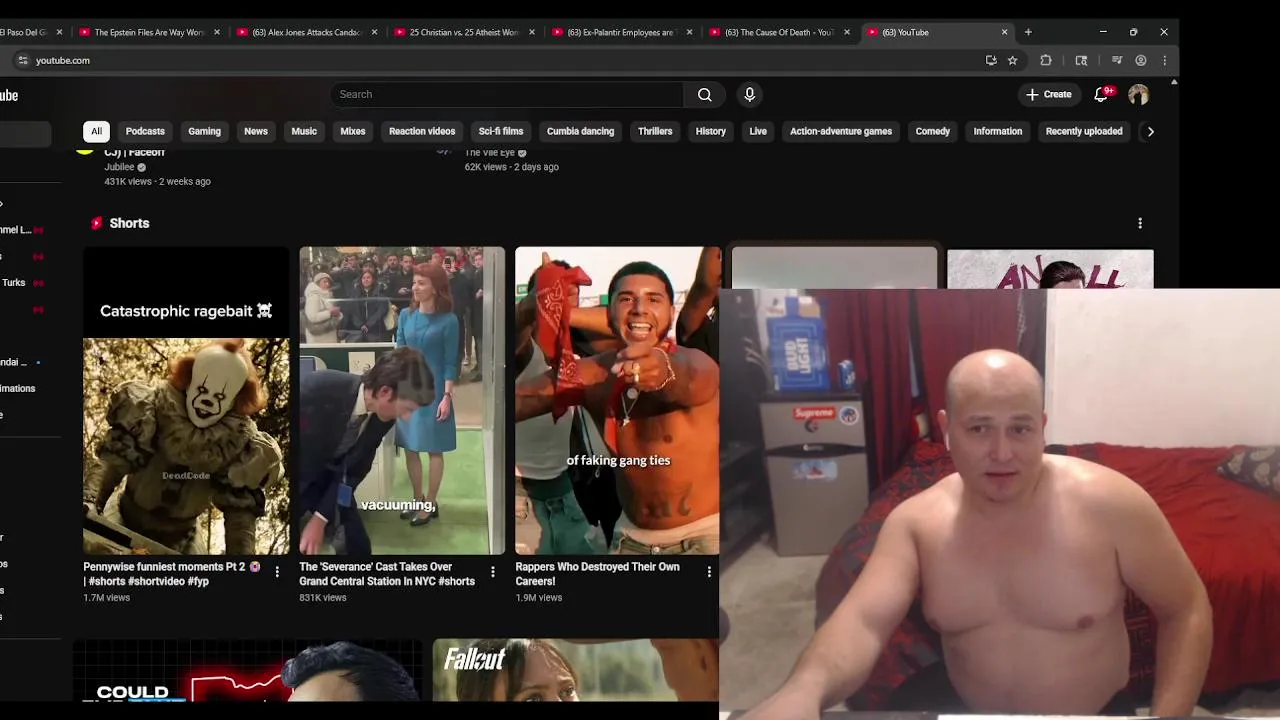Open Chrome three-dot menu

coord(1164,60)
